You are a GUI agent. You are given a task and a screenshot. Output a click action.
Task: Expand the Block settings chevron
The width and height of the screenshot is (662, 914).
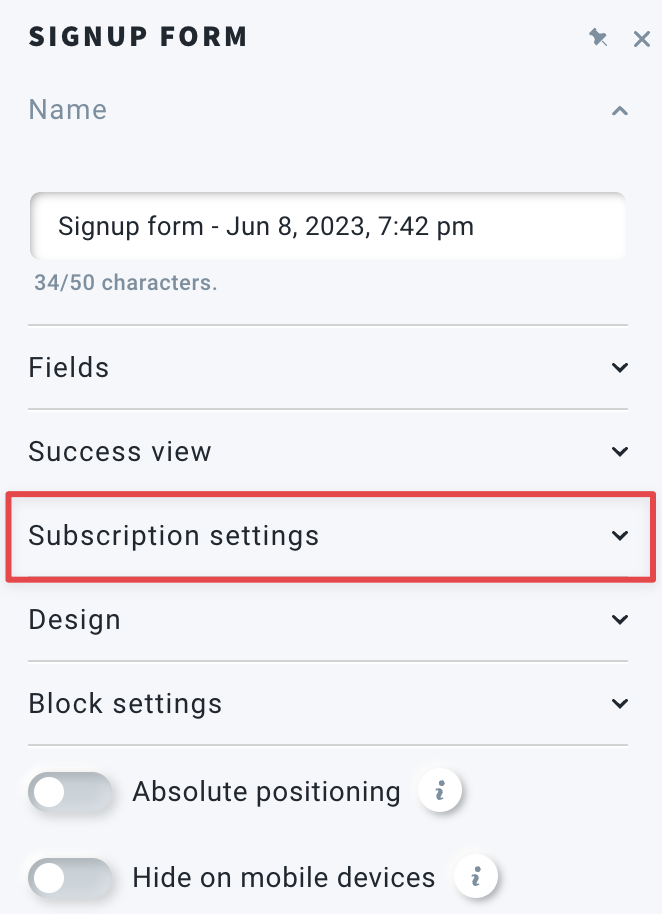(x=619, y=703)
